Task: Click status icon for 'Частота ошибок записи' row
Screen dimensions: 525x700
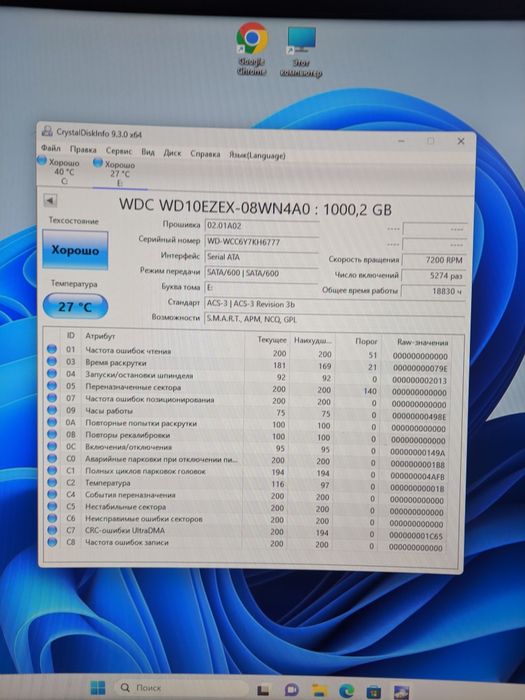Action: pyautogui.click(x=52, y=542)
